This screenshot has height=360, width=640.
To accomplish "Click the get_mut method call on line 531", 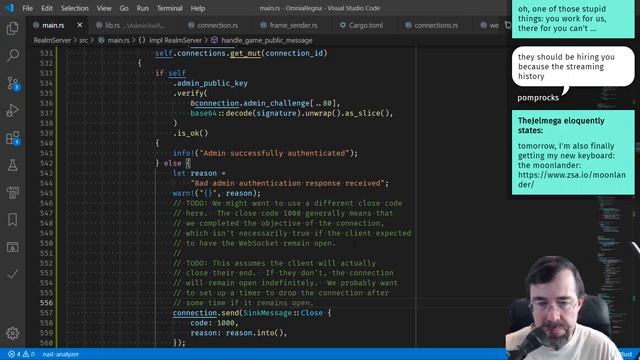I will [245, 53].
